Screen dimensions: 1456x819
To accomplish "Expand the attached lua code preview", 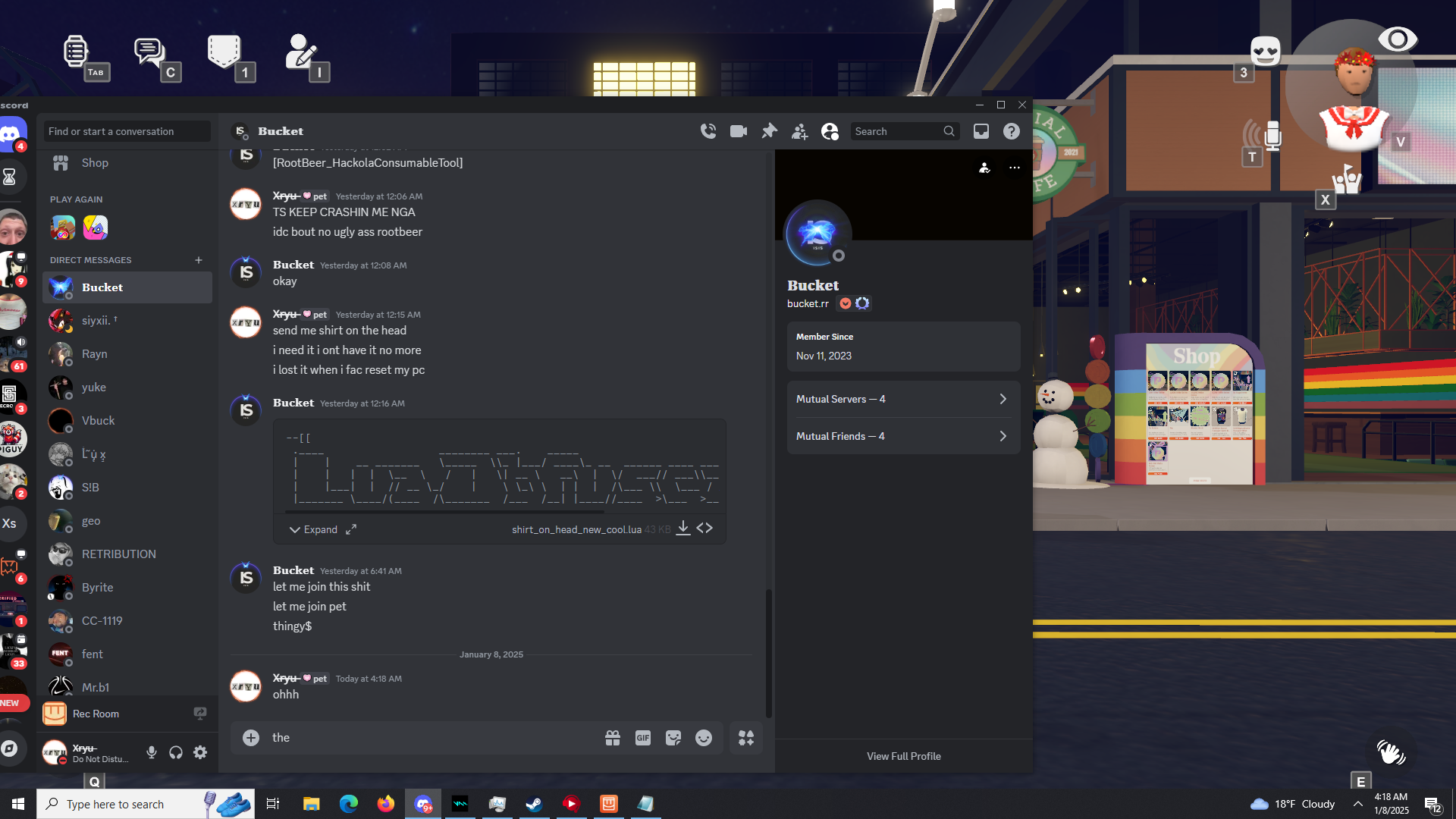I will (x=313, y=529).
